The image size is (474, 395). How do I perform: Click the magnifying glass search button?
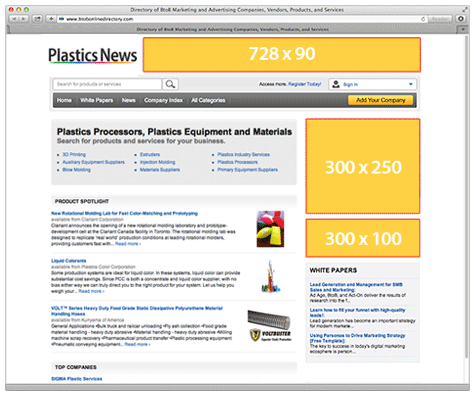[x=170, y=84]
